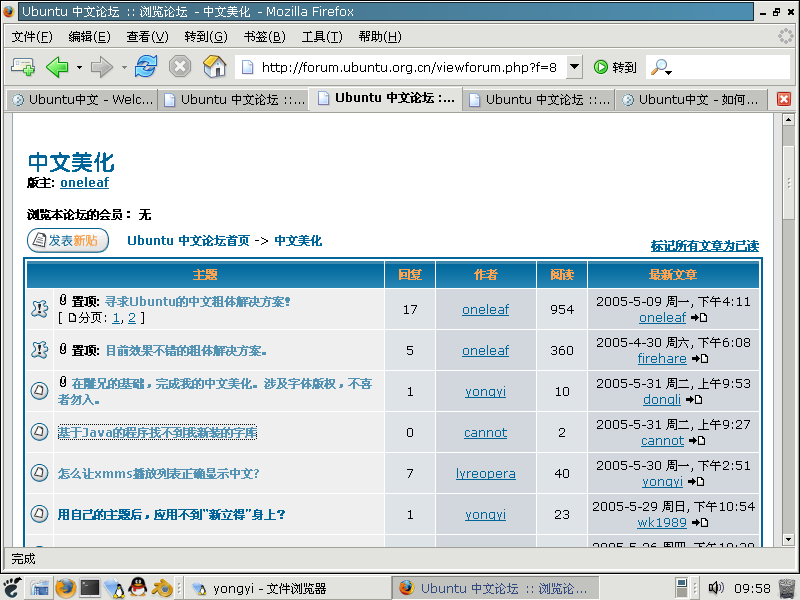The width and height of the screenshot is (800, 600).
Task: Open the 查看(V) menu
Action: click(147, 36)
